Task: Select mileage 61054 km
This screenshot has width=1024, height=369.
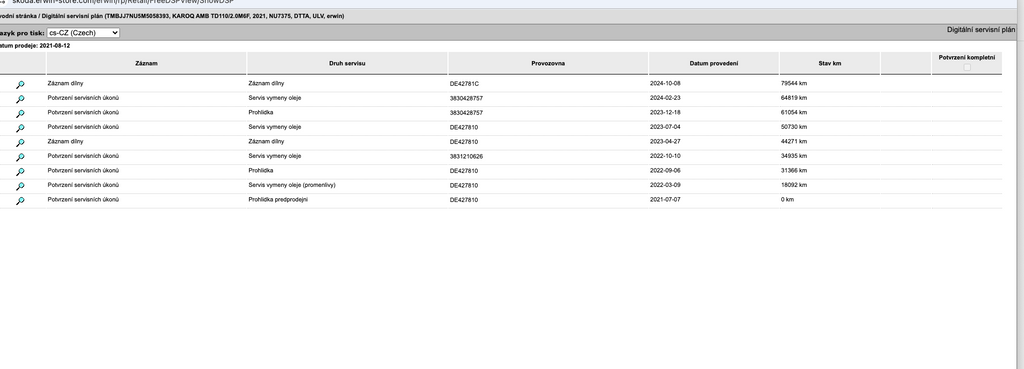Action: (794, 112)
